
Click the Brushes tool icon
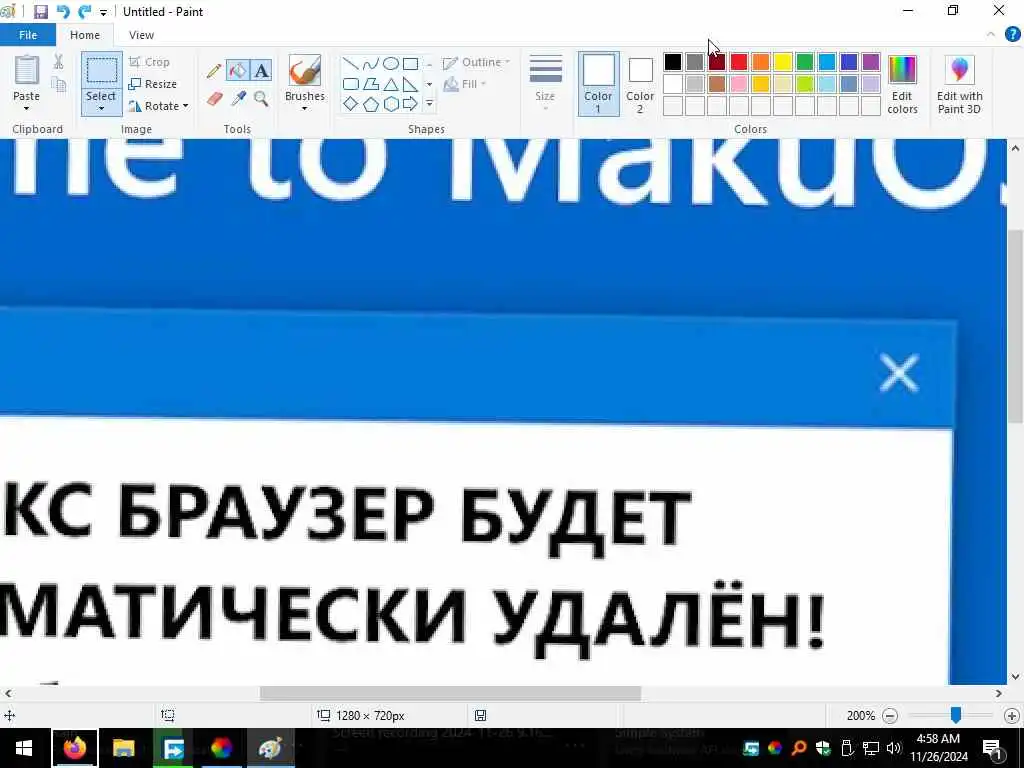(304, 71)
